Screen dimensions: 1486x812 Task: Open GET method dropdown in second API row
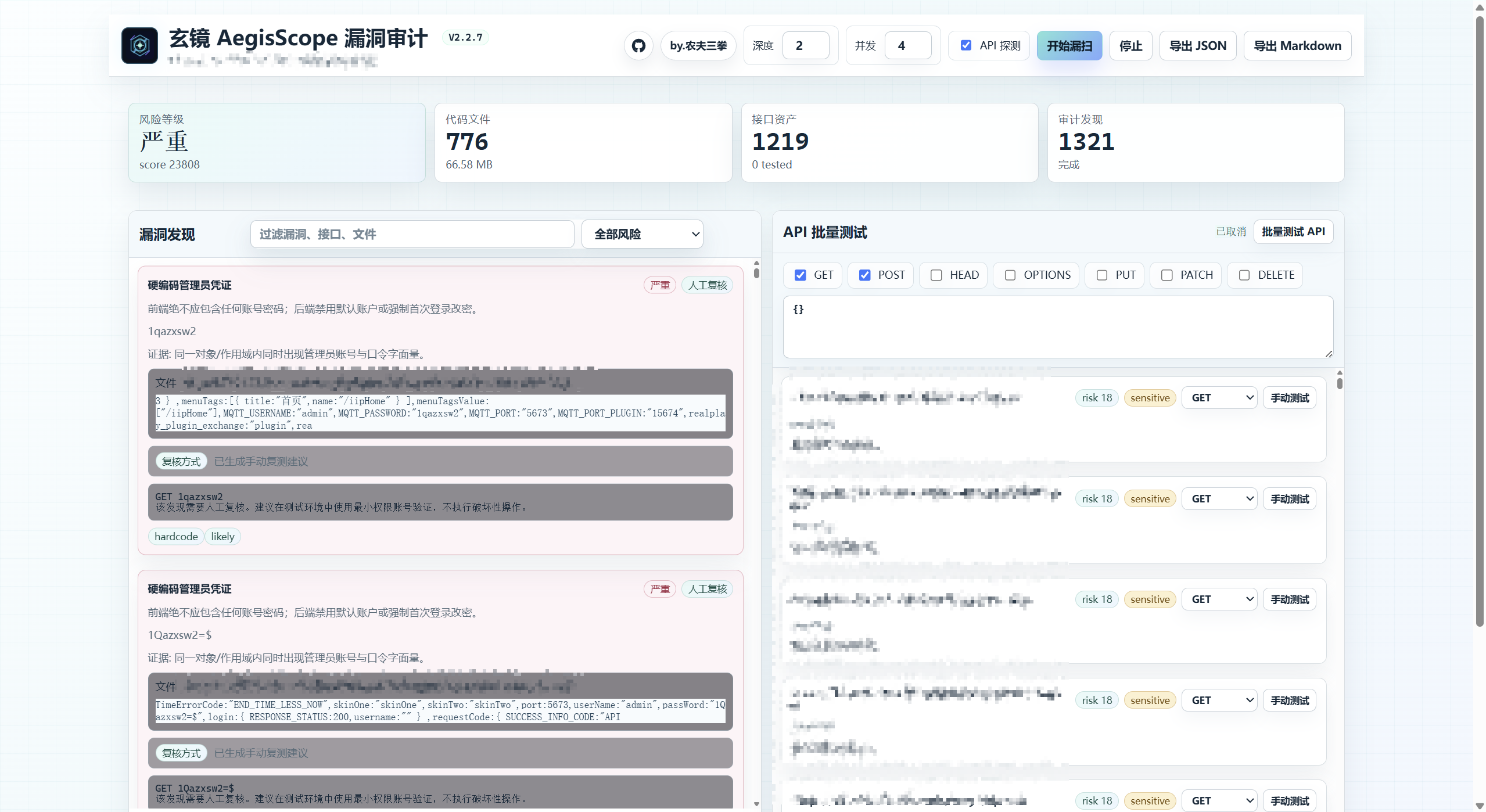[1219, 499]
